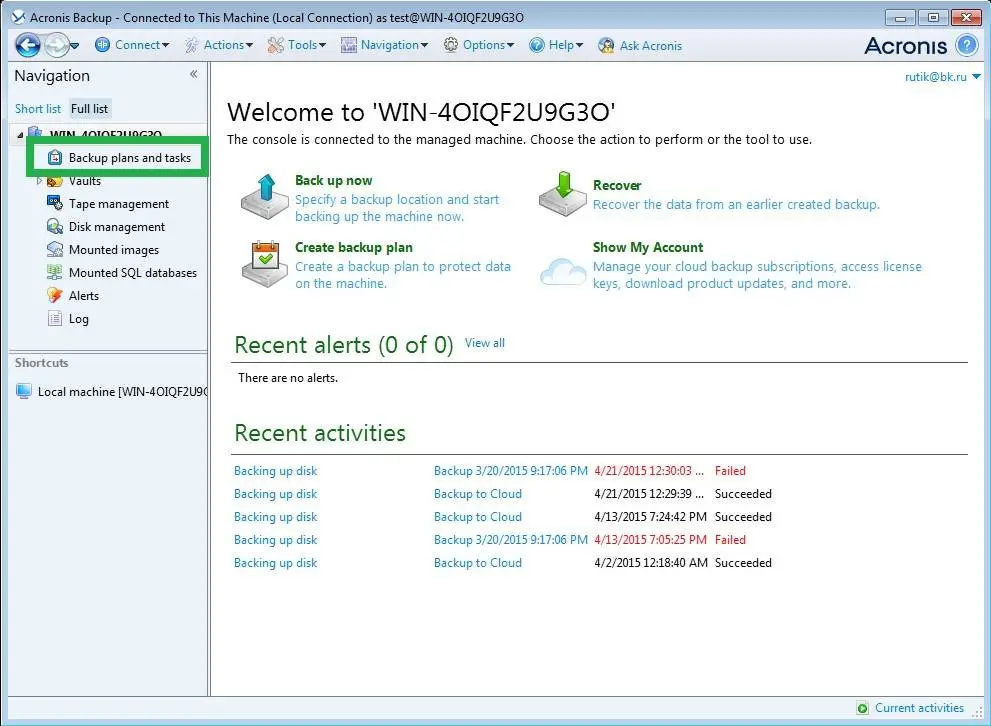This screenshot has height=726, width=991.
Task: Open Backup to Cloud plan from 4/13/2015 7:24:42 PM
Action: [x=478, y=517]
